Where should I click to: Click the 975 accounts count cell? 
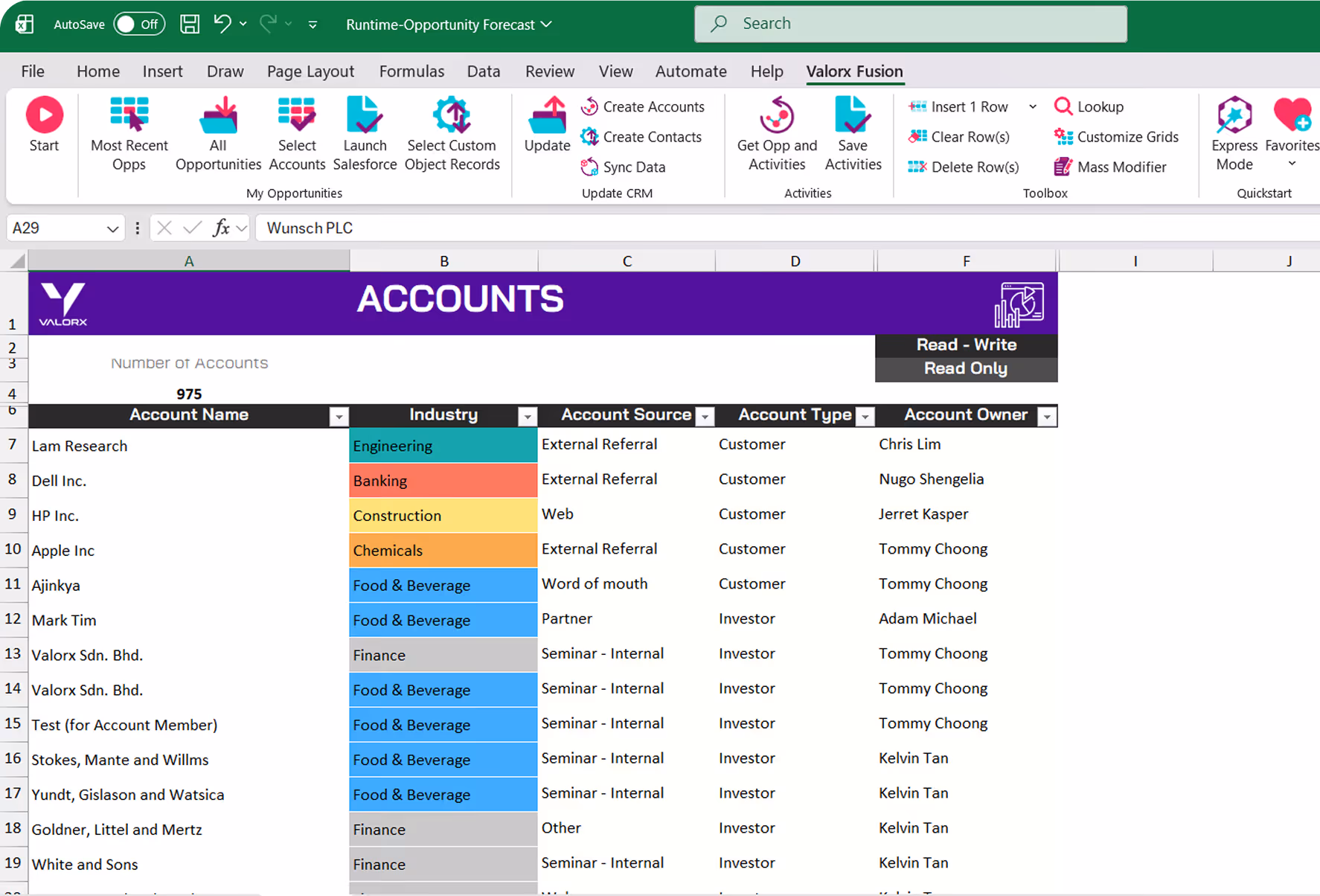(188, 394)
